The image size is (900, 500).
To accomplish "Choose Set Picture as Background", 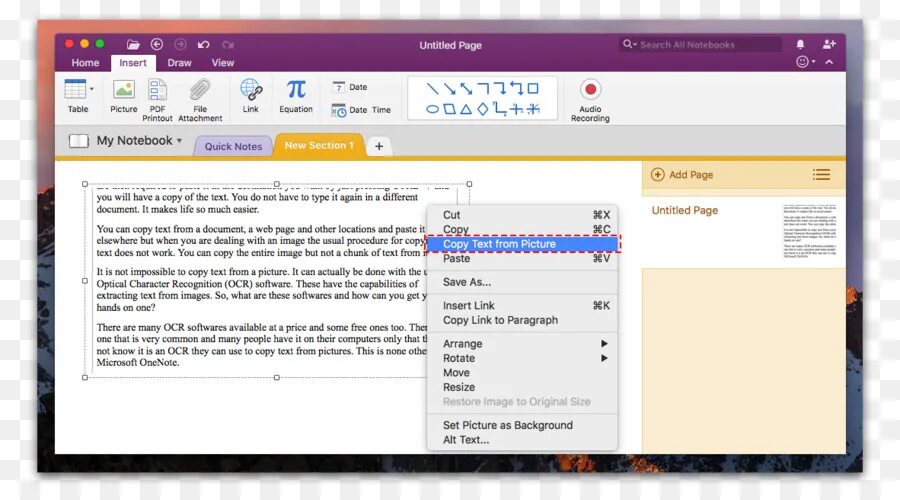I will point(522,425).
